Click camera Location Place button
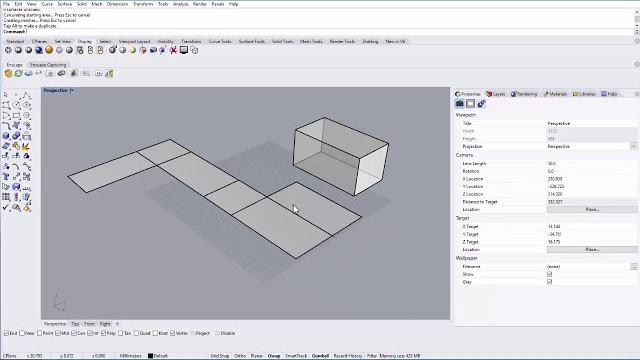The height and width of the screenshot is (360, 640). pos(592,209)
